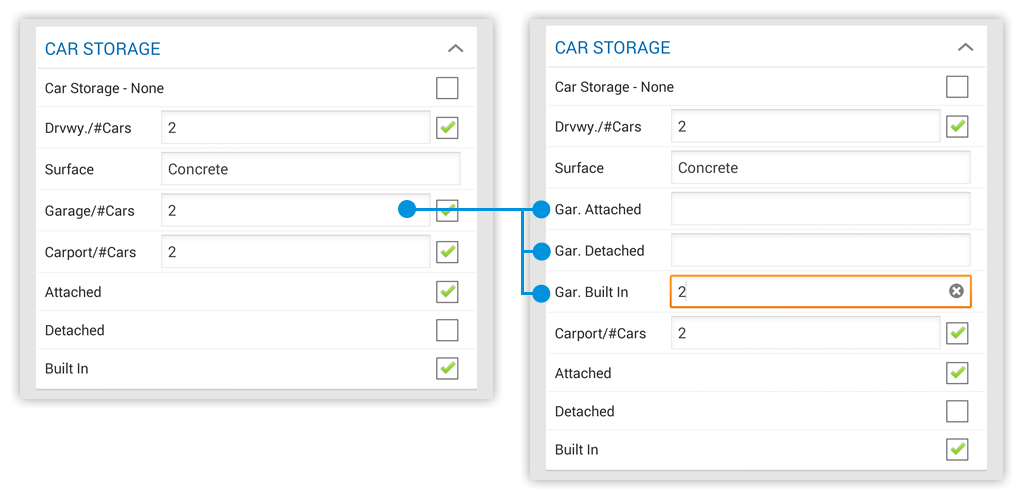Uncheck Carport/#Cars checkbox in left panel
Screen dimensions: 1024x498
(447, 252)
